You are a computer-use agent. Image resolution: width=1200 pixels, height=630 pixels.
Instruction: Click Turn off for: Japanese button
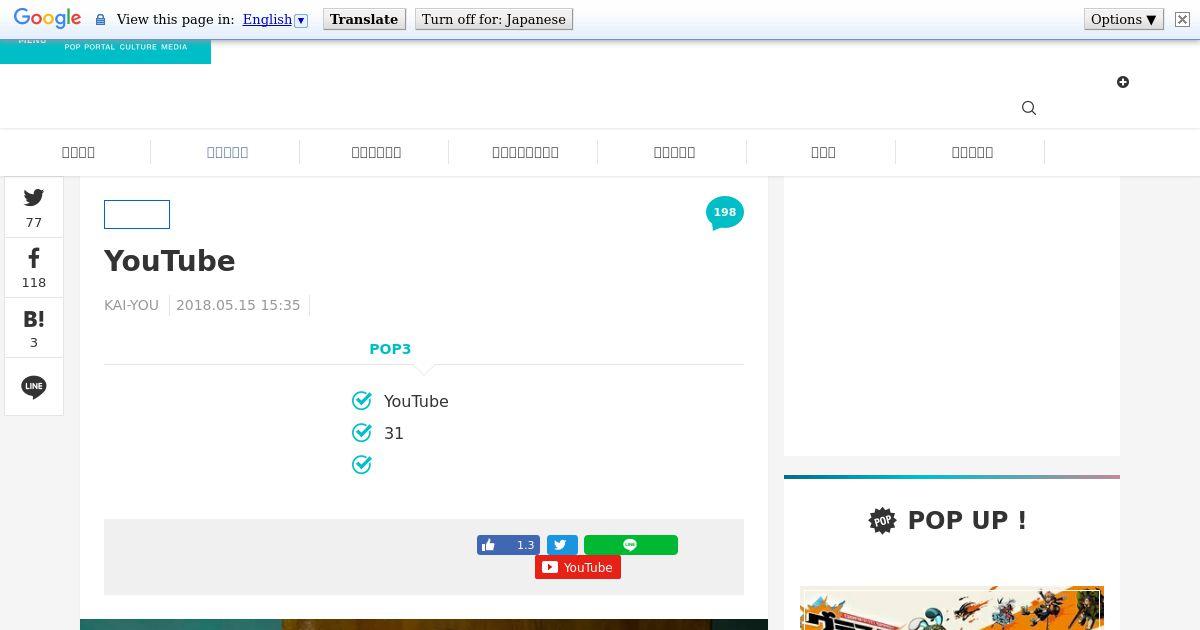(494, 19)
